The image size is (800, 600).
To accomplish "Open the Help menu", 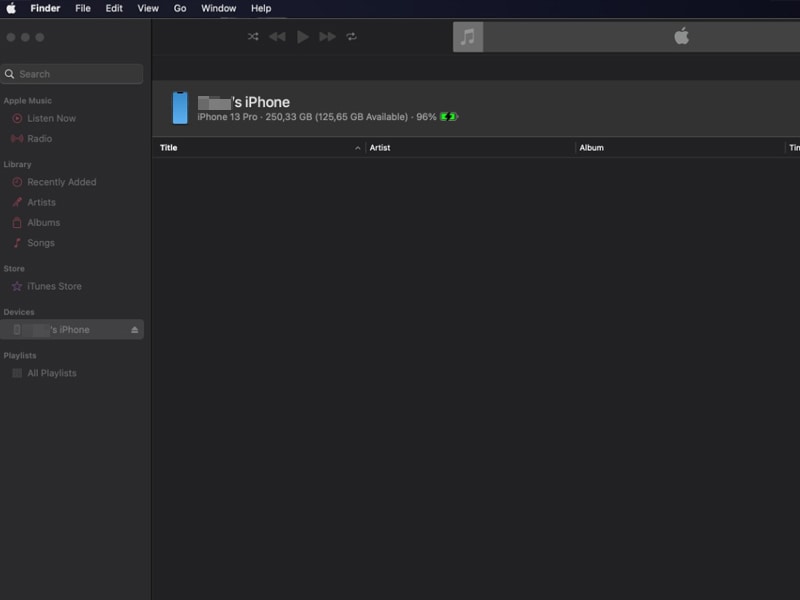I will click(261, 9).
